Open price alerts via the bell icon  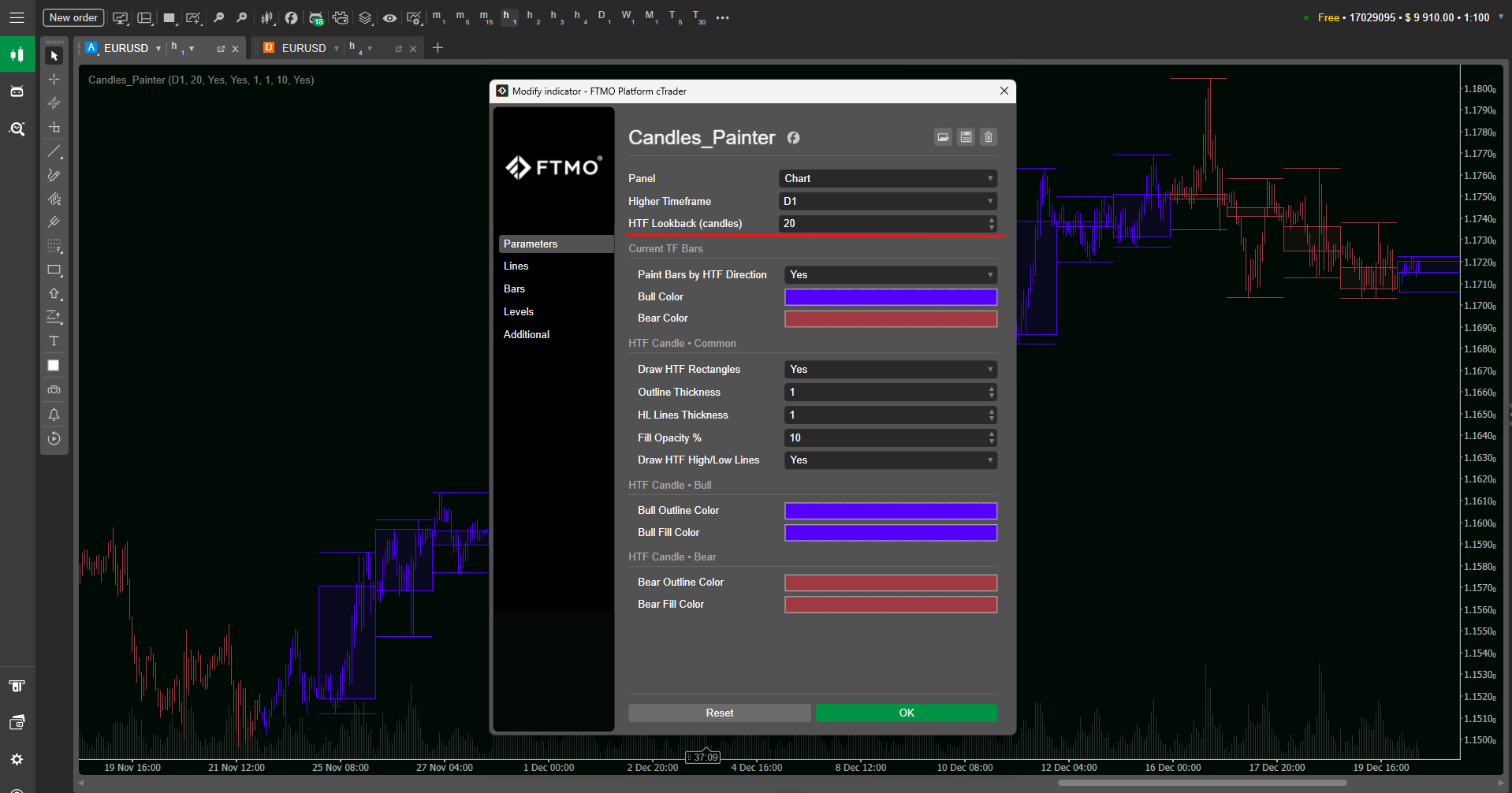tap(54, 415)
